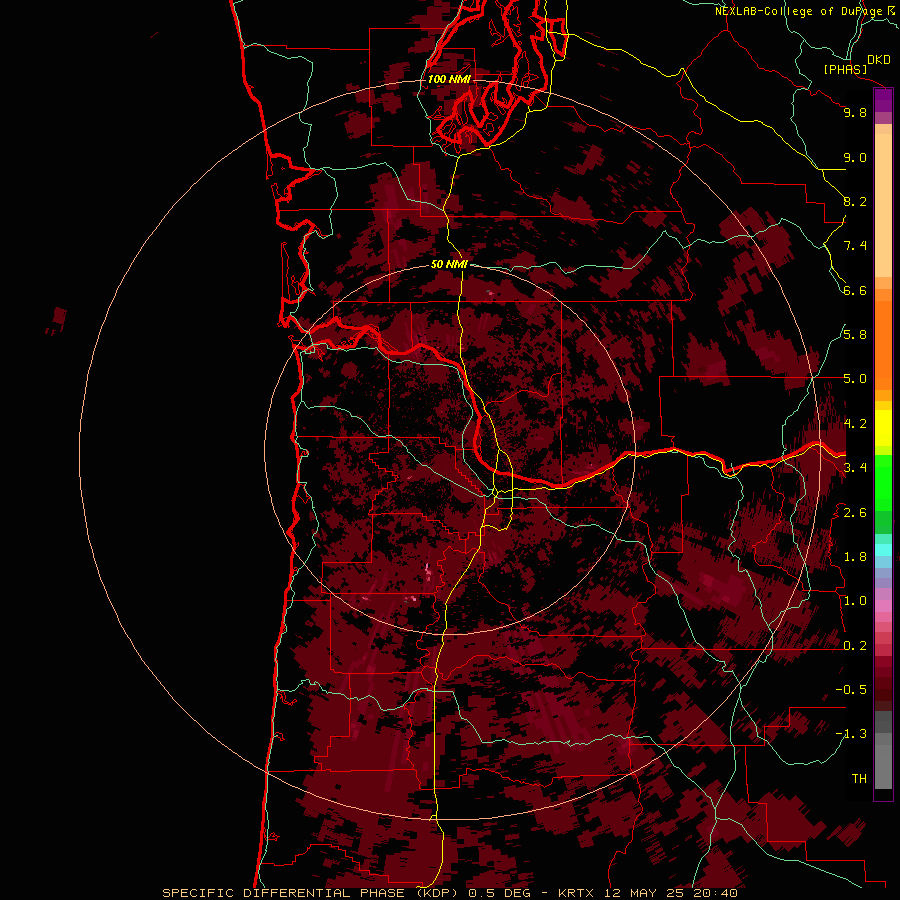The width and height of the screenshot is (900, 900).
Task: Click the 5.8 legend value
Action: tap(855, 335)
